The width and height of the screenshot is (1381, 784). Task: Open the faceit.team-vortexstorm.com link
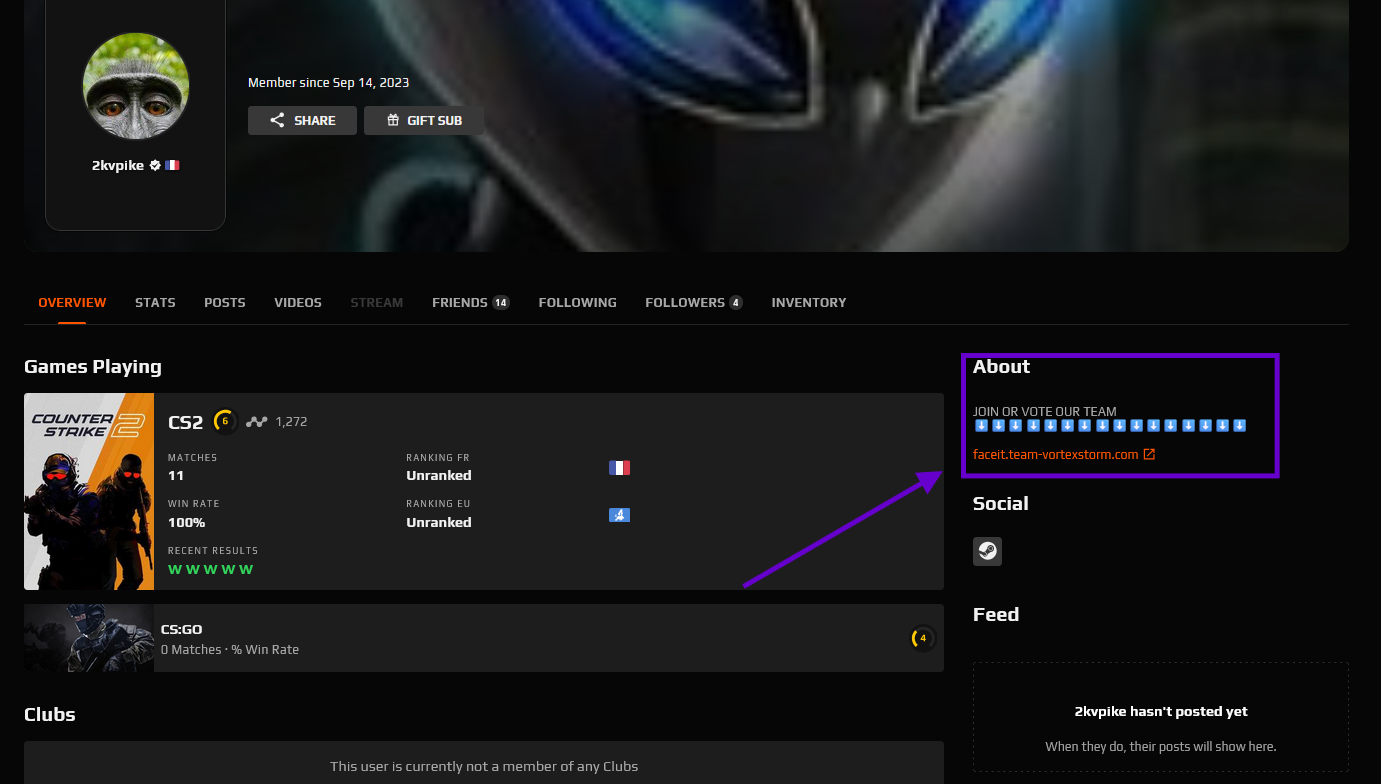click(x=1055, y=455)
